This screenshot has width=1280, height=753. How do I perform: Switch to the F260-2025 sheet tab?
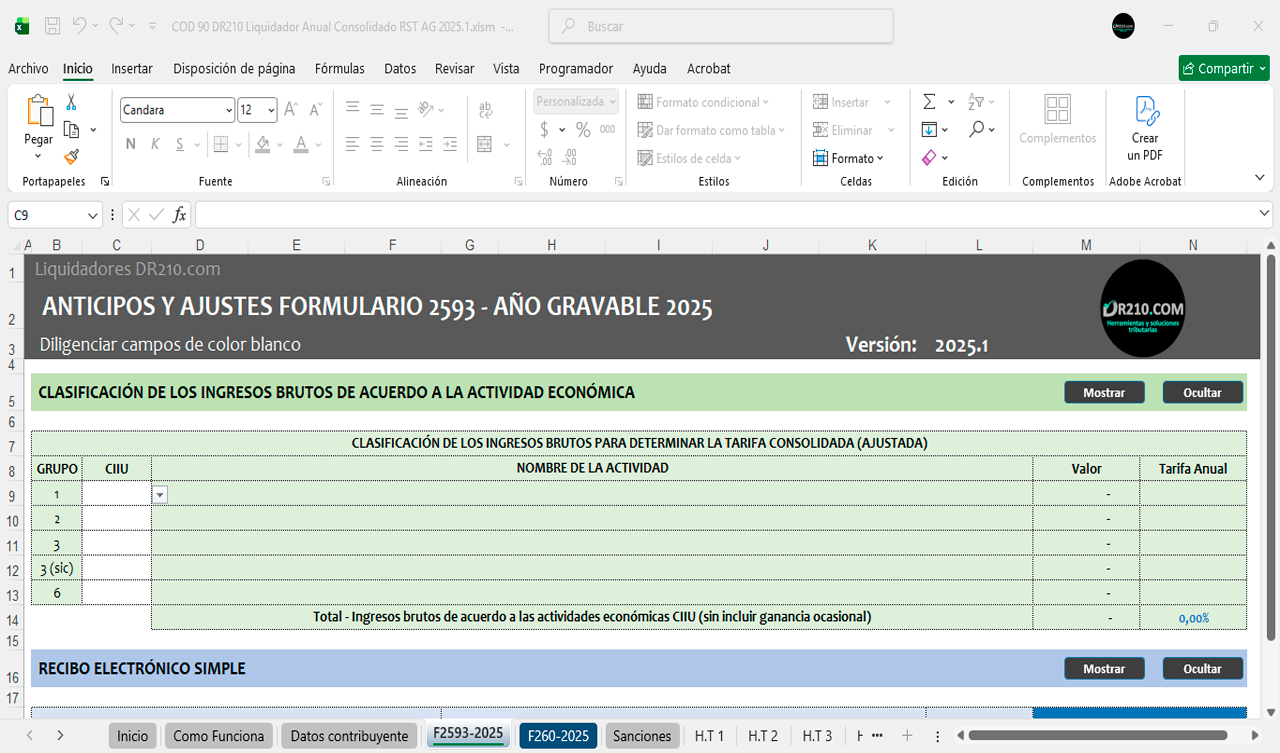point(557,735)
